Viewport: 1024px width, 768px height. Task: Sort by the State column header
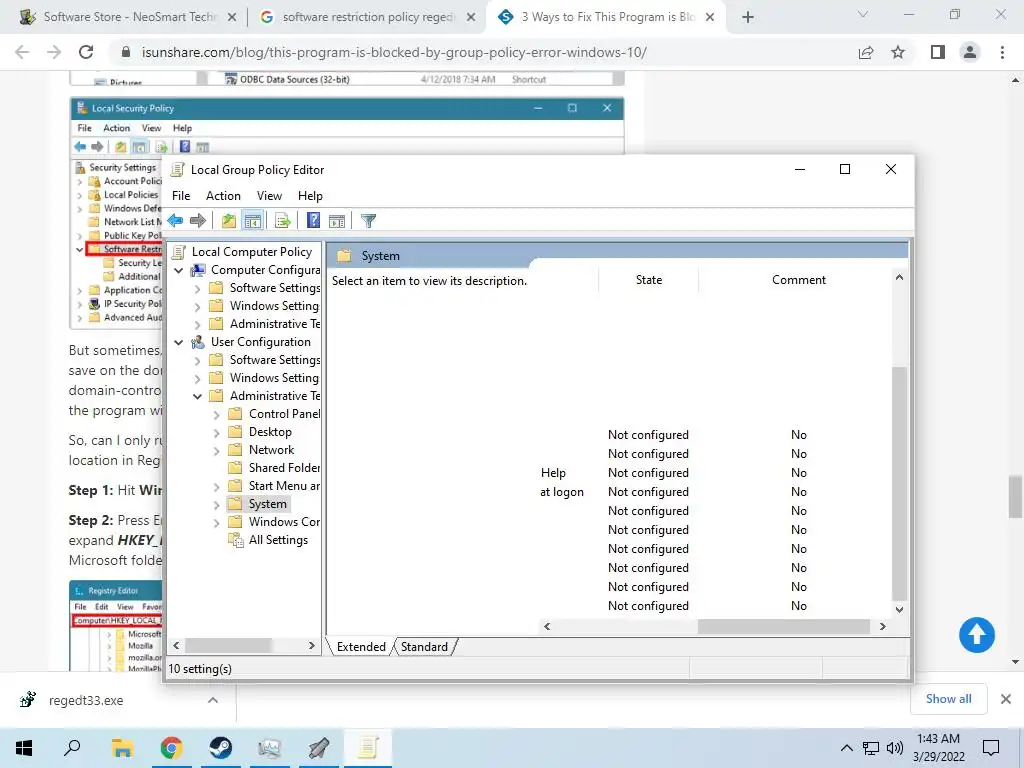click(x=648, y=280)
